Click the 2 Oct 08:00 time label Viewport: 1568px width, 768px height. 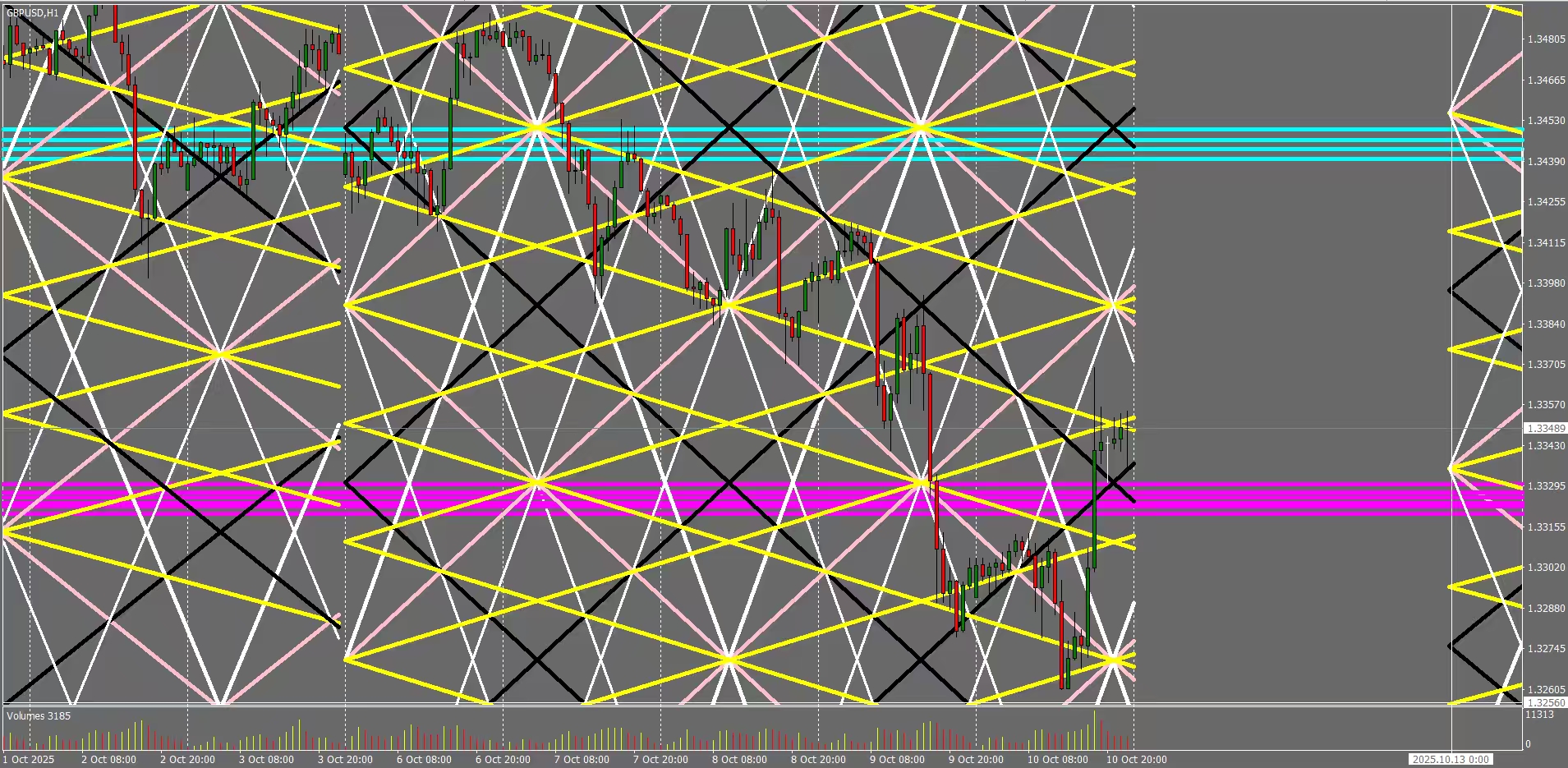click(x=108, y=760)
